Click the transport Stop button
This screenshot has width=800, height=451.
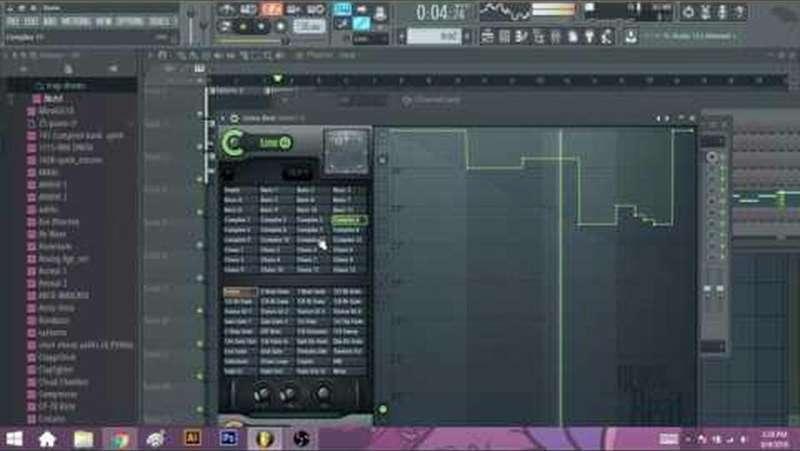(x=261, y=27)
